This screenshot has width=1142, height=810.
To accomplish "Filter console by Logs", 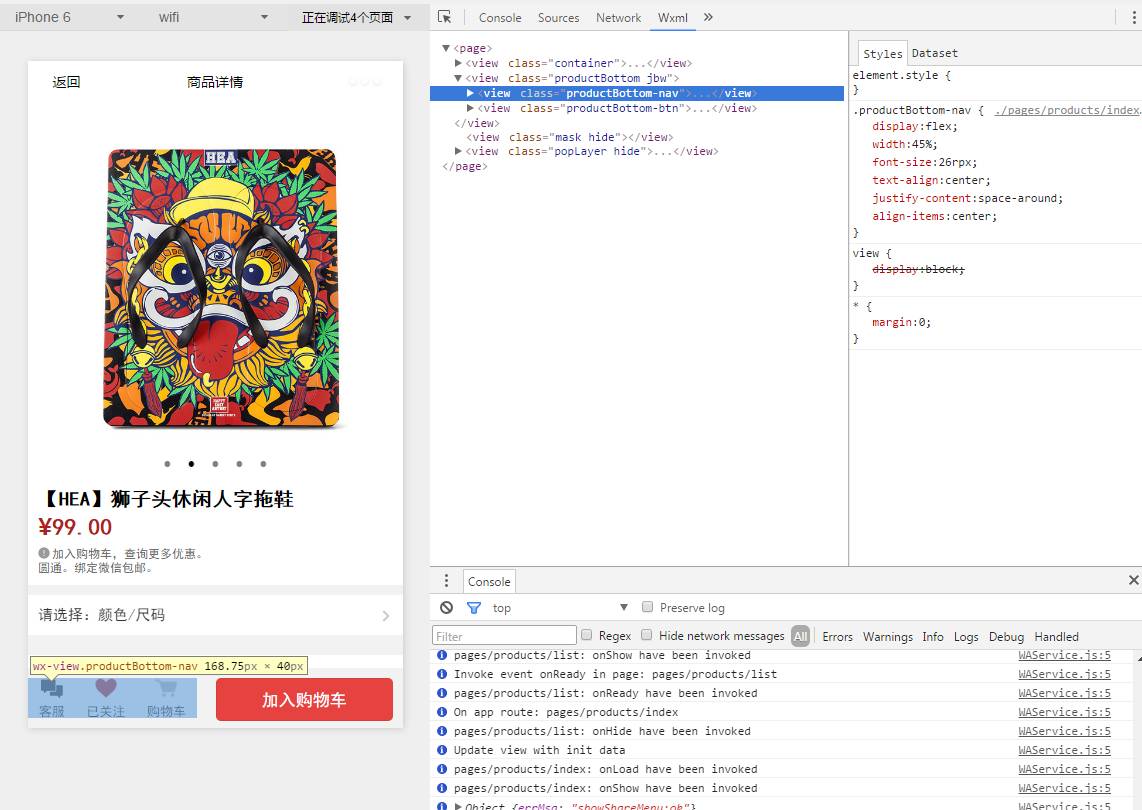I will click(966, 637).
